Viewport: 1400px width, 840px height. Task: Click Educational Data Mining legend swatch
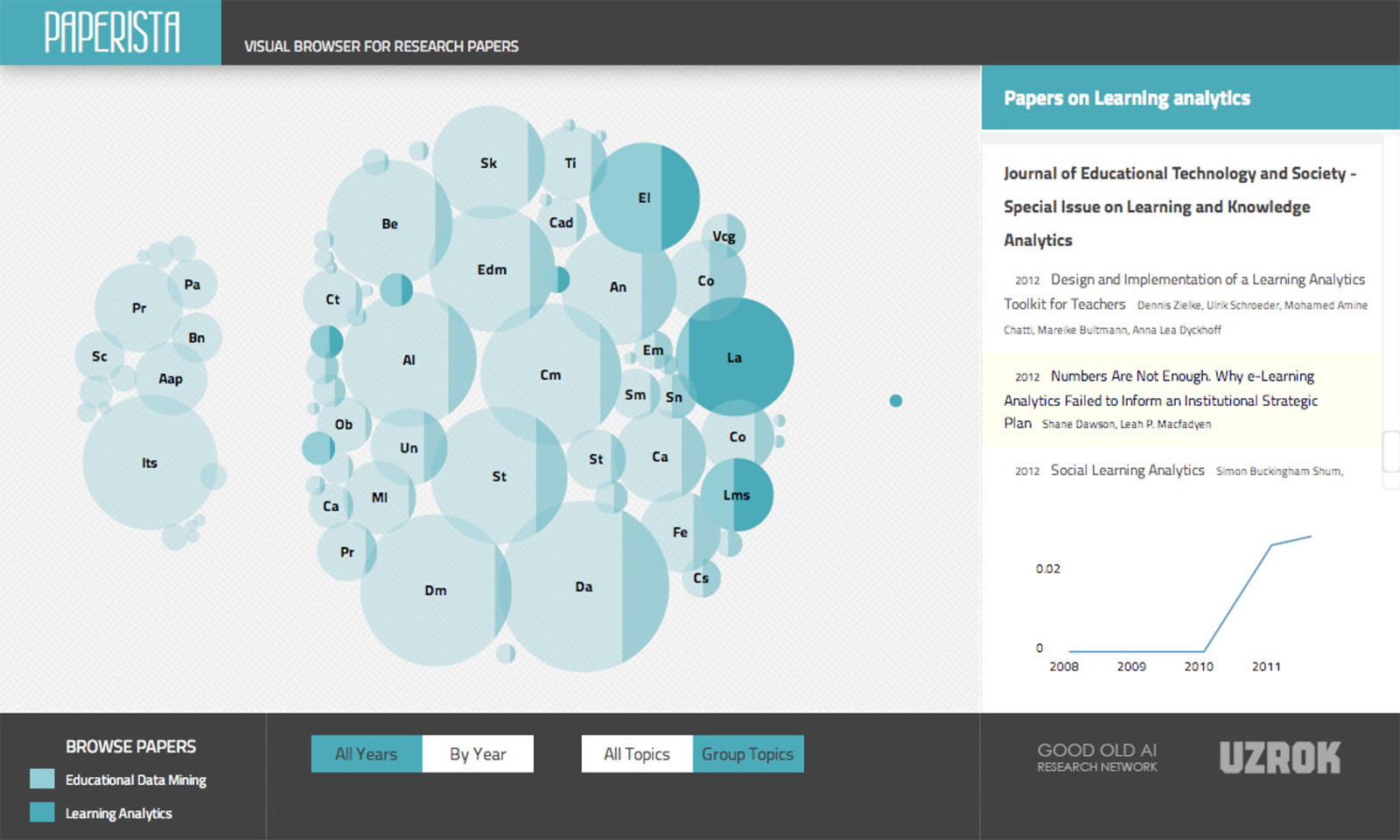(42, 779)
